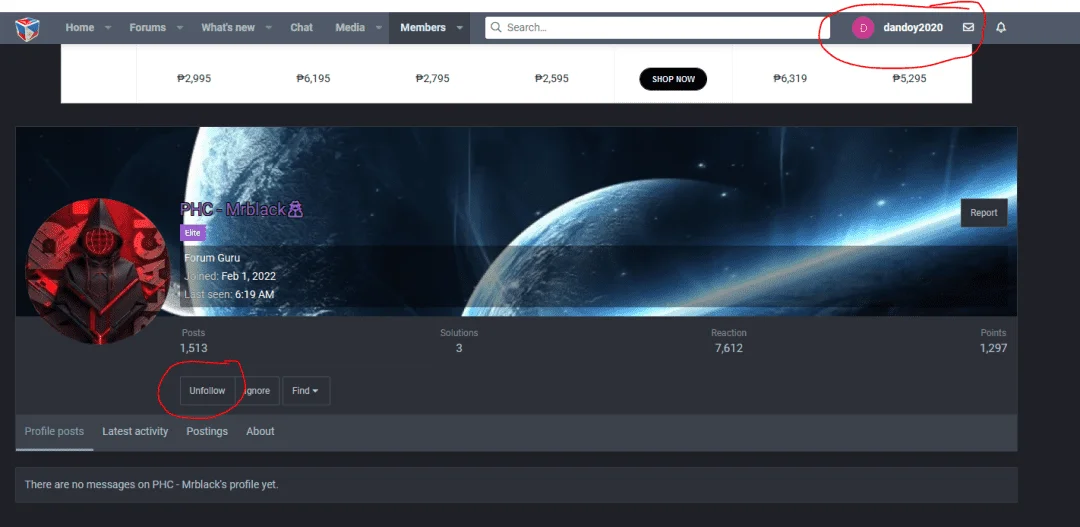Click the Points count 1,297
Image resolution: width=1080 pixels, height=527 pixels.
pos(993,348)
